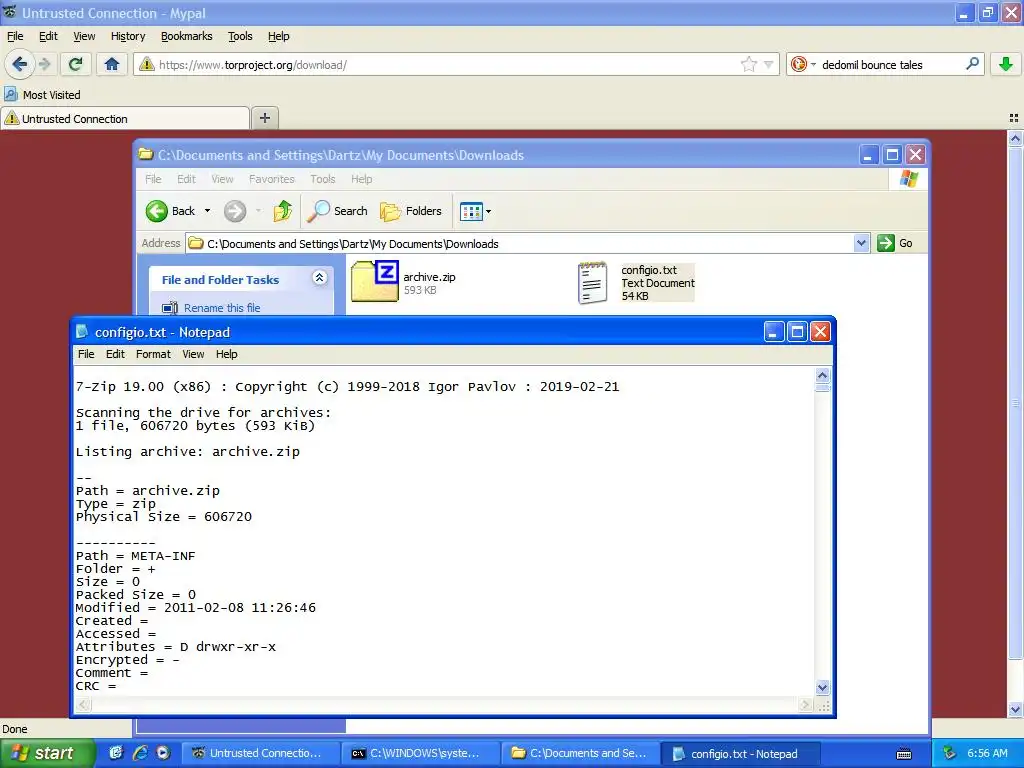Image resolution: width=1024 pixels, height=768 pixels.
Task: Select the Untrusted Connection tab
Action: coord(125,119)
